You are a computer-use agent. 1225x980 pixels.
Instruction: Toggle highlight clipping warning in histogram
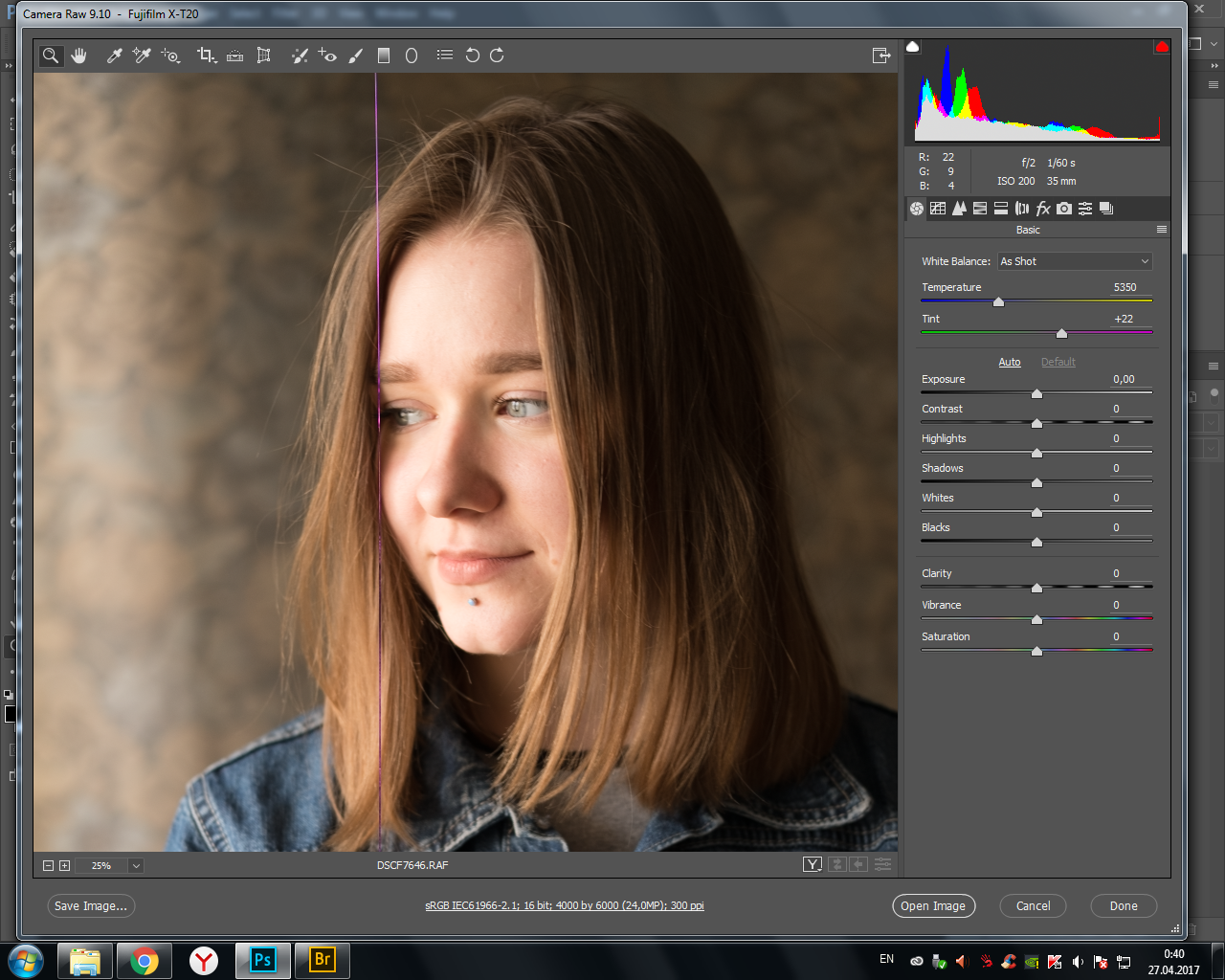tap(1162, 47)
